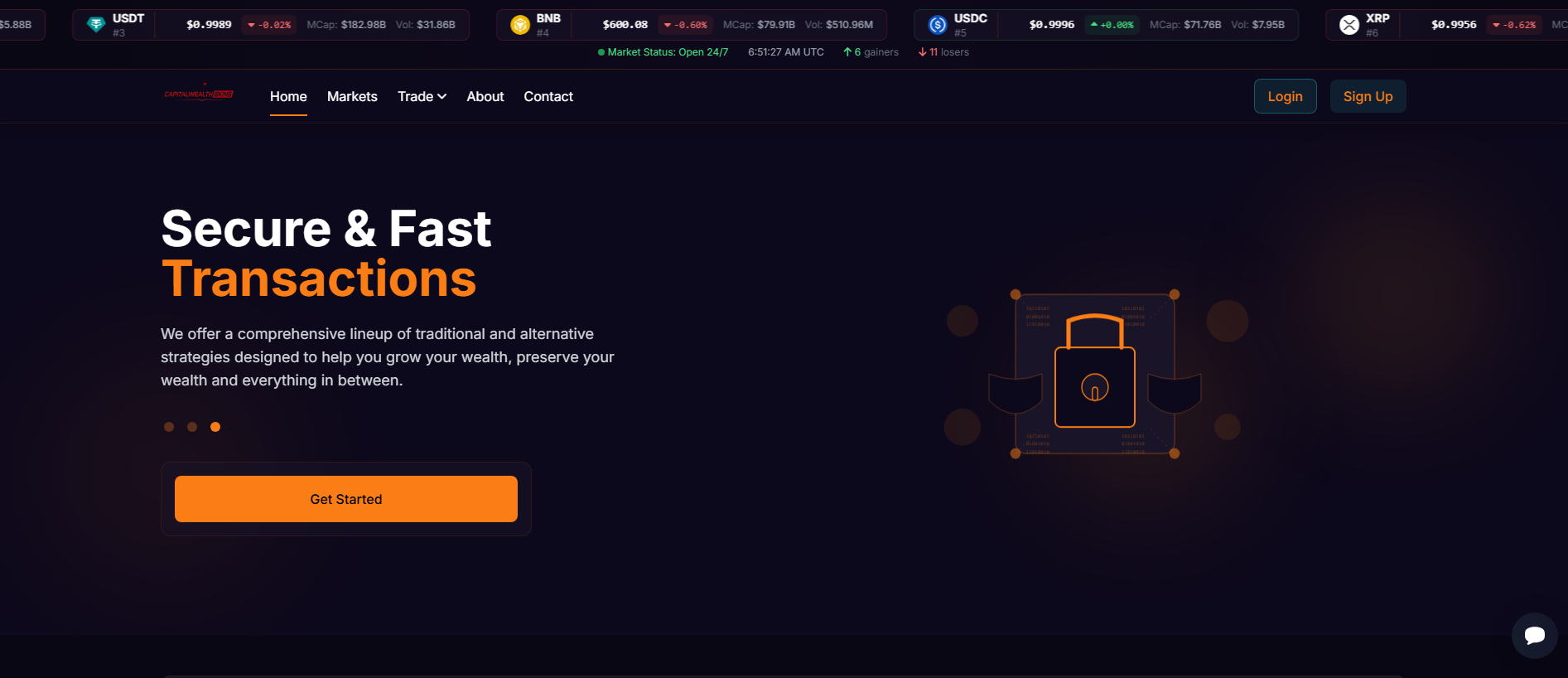
Task: Click the 6 gainers indicator
Action: [x=871, y=52]
